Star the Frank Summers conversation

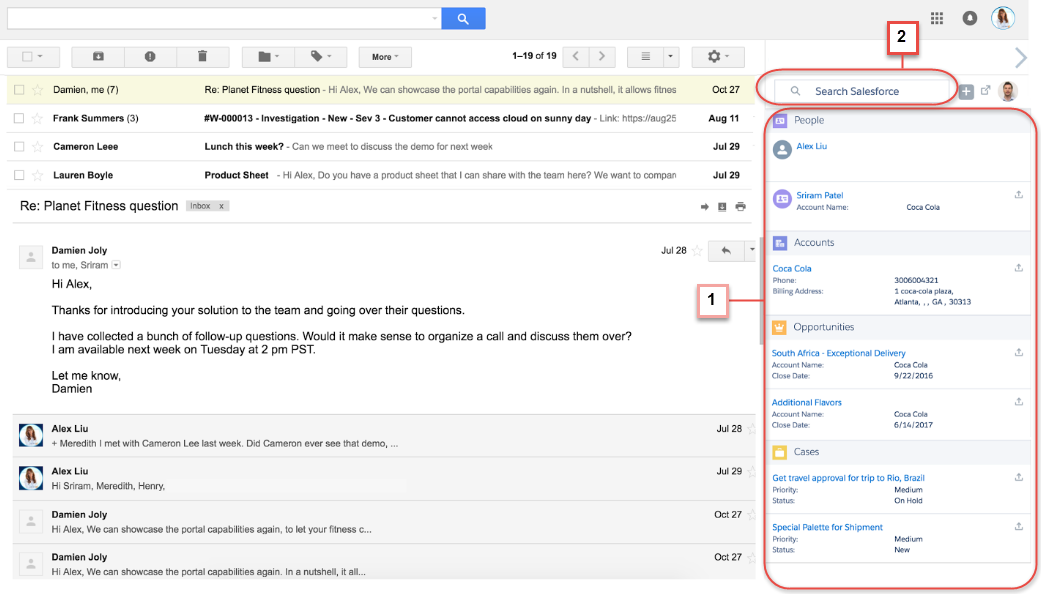click(38, 118)
